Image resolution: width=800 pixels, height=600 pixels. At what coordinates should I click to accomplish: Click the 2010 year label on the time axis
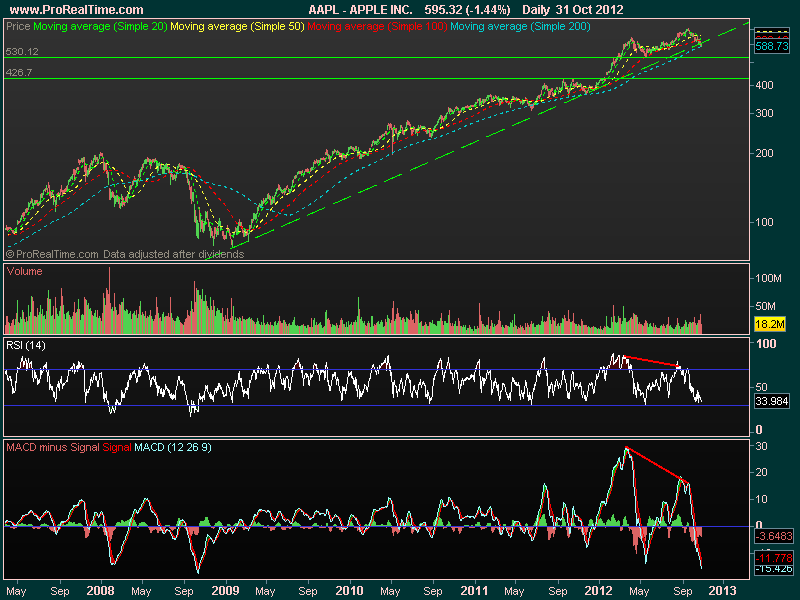pyautogui.click(x=349, y=591)
